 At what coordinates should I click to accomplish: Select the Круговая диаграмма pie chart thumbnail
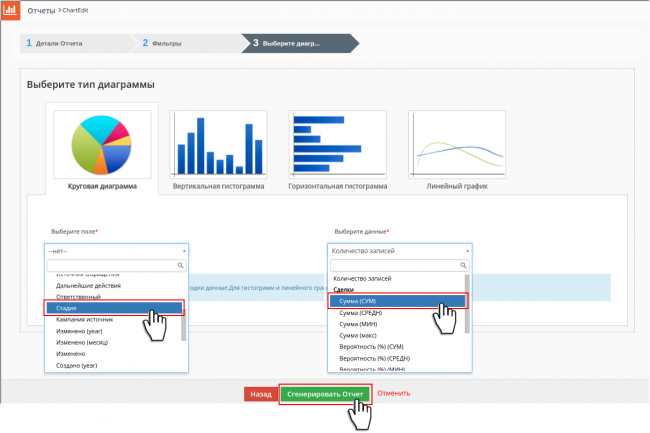102,145
